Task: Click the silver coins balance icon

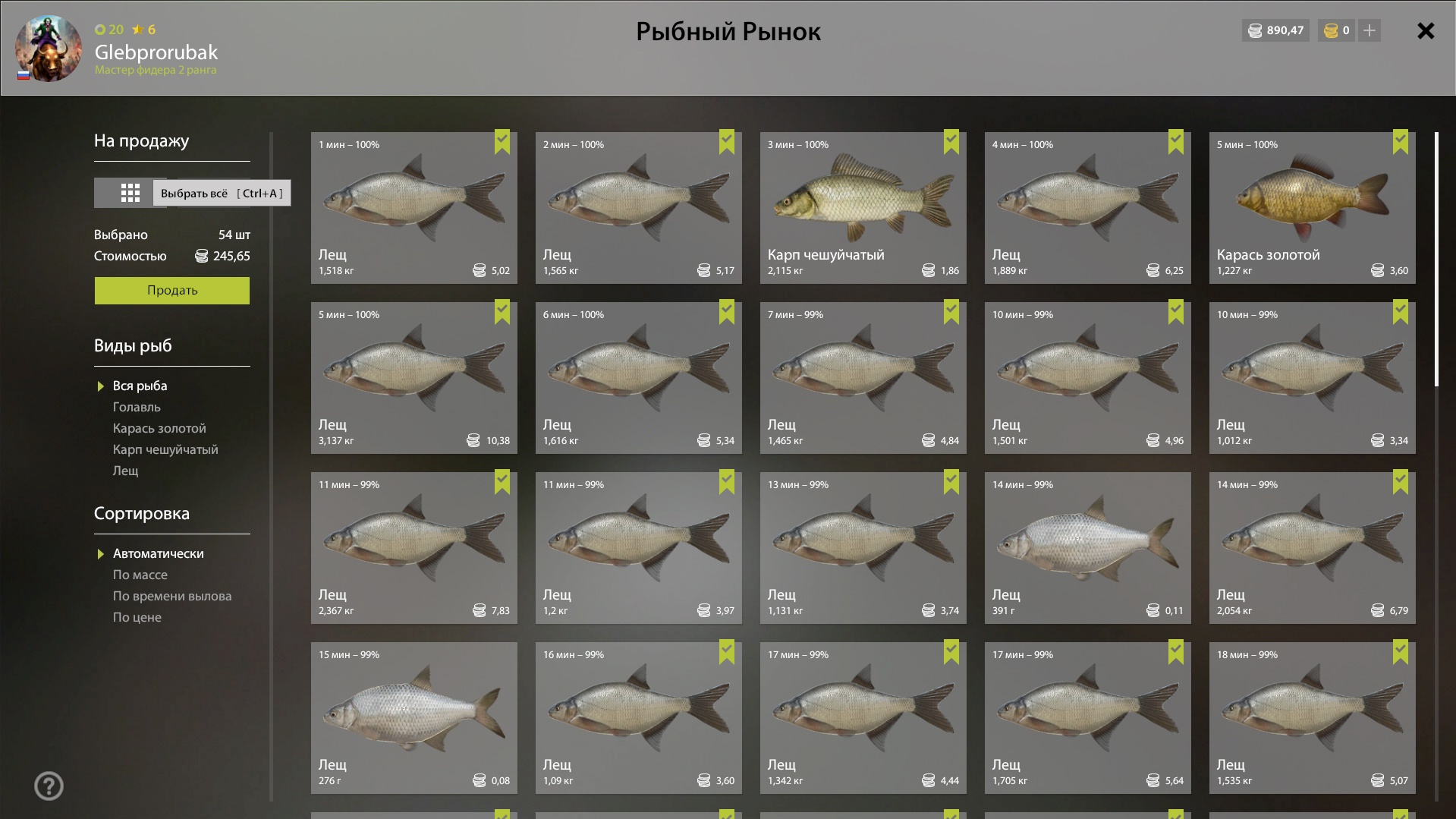Action: 1255,30
